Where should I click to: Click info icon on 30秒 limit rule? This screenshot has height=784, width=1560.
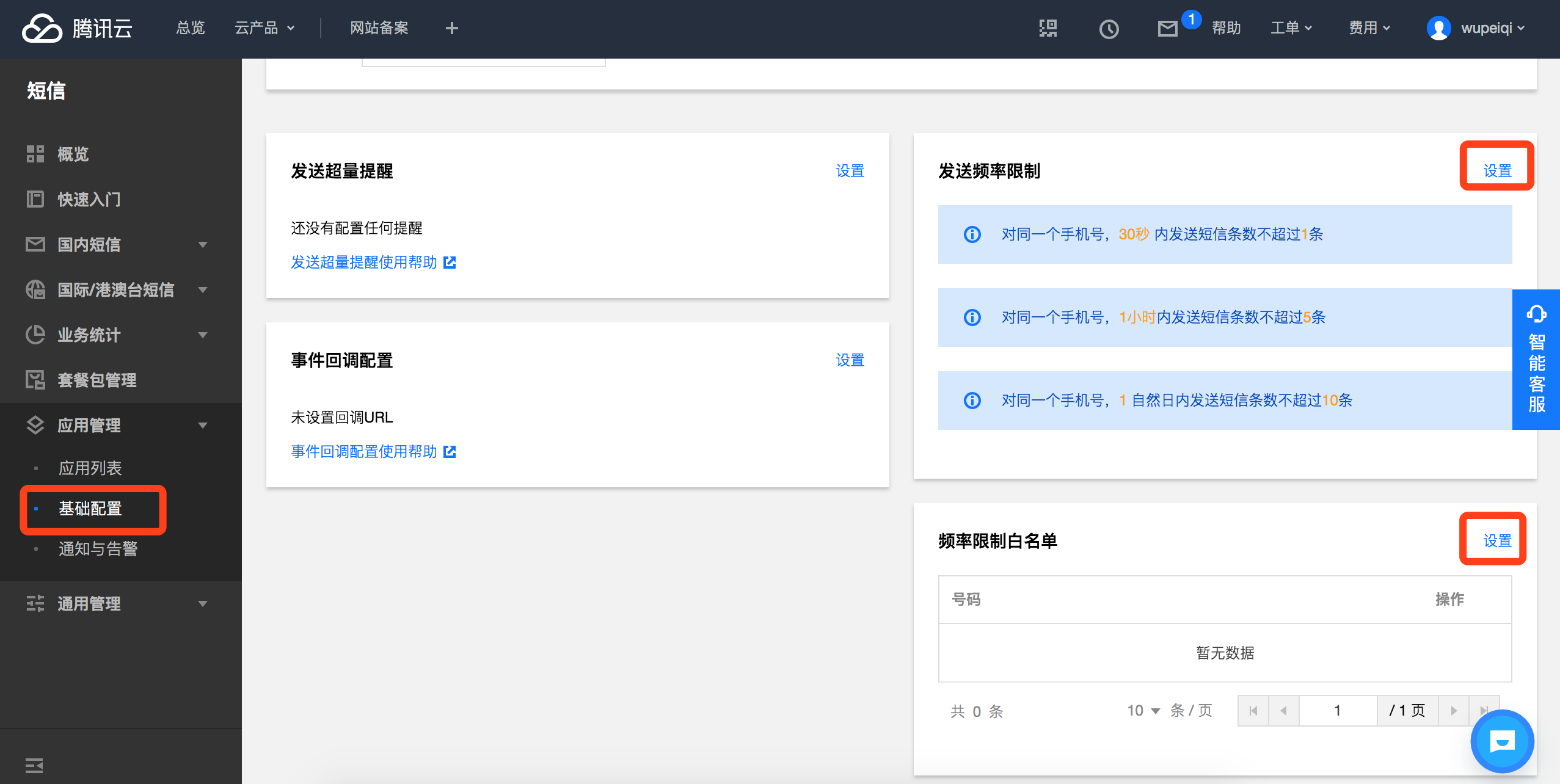(972, 234)
